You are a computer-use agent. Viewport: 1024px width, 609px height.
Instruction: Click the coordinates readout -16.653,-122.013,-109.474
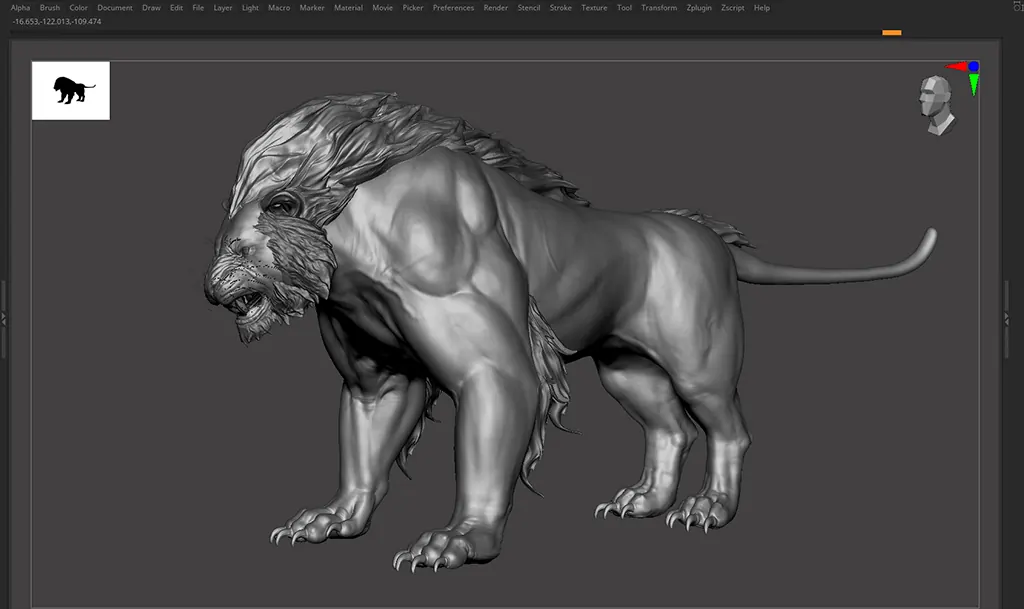click(x=57, y=22)
